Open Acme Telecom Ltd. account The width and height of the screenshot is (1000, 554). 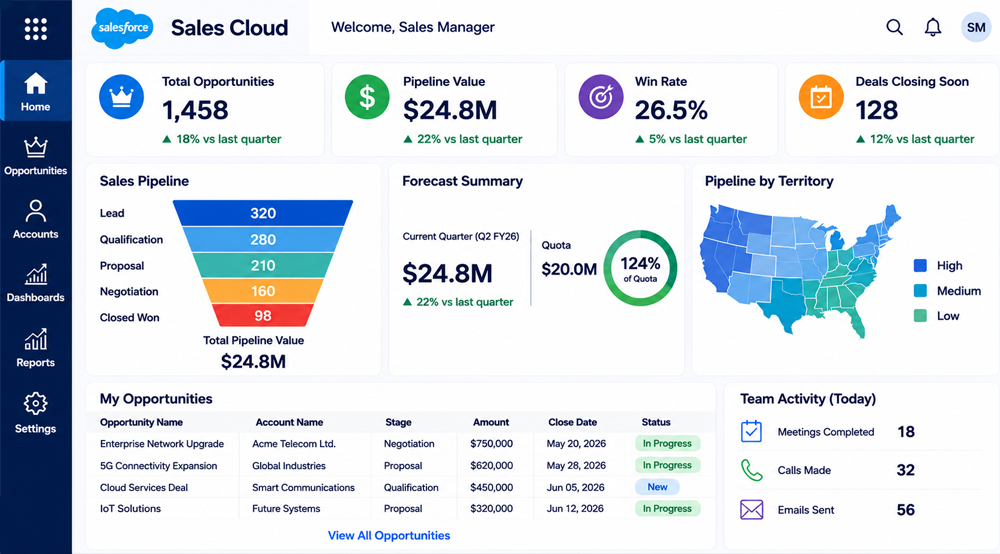pos(293,444)
